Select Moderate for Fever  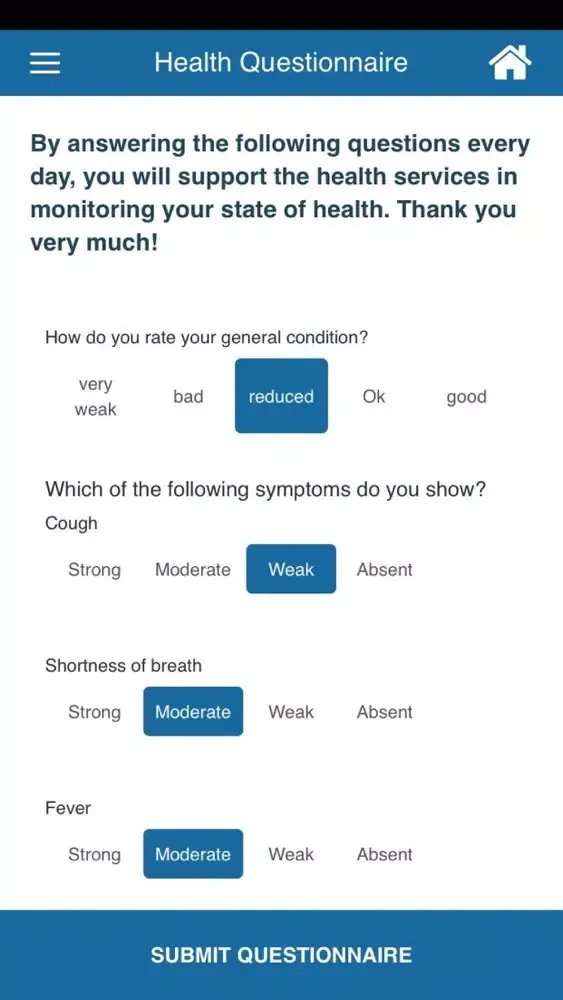193,853
